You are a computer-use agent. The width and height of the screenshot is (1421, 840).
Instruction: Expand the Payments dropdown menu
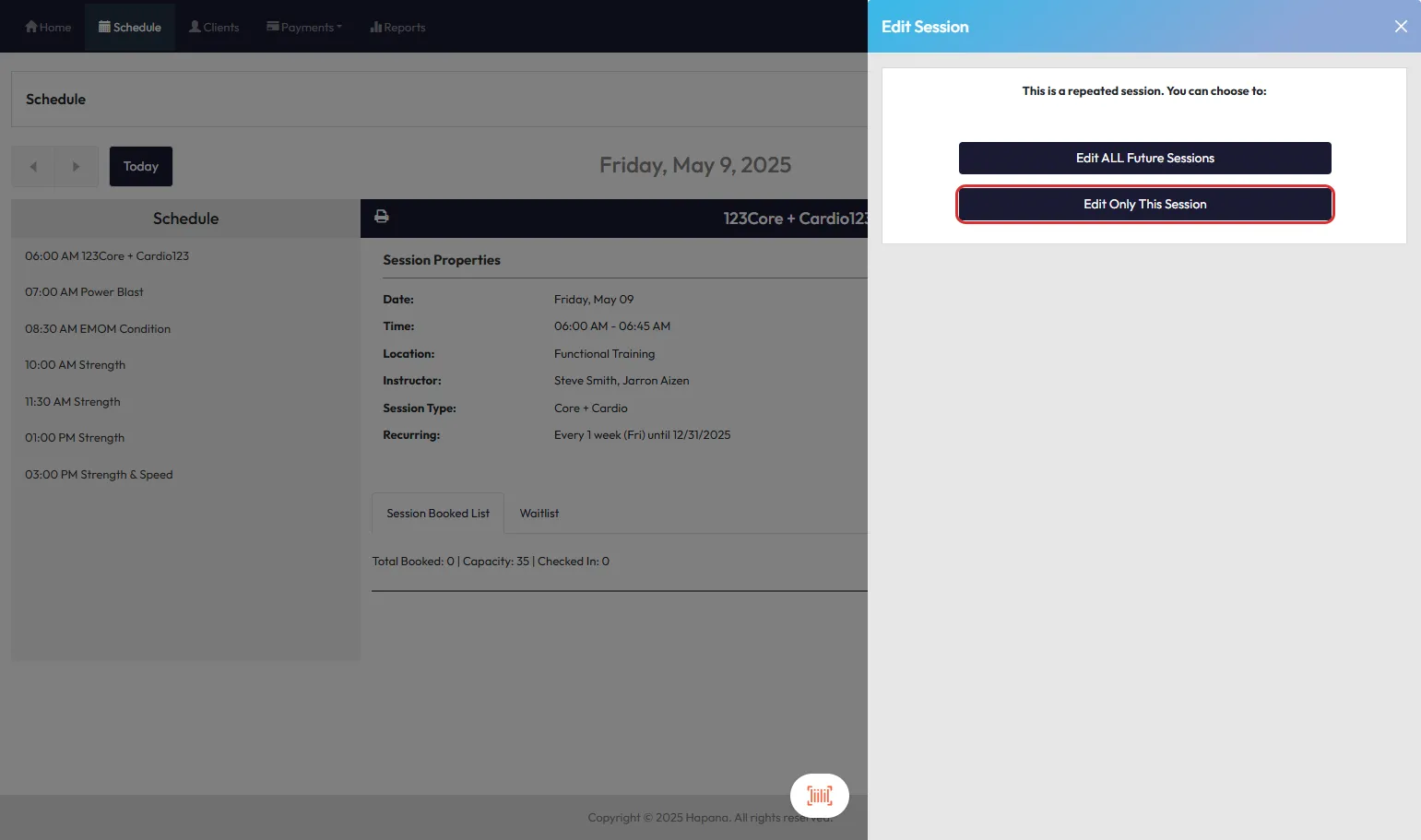click(304, 27)
